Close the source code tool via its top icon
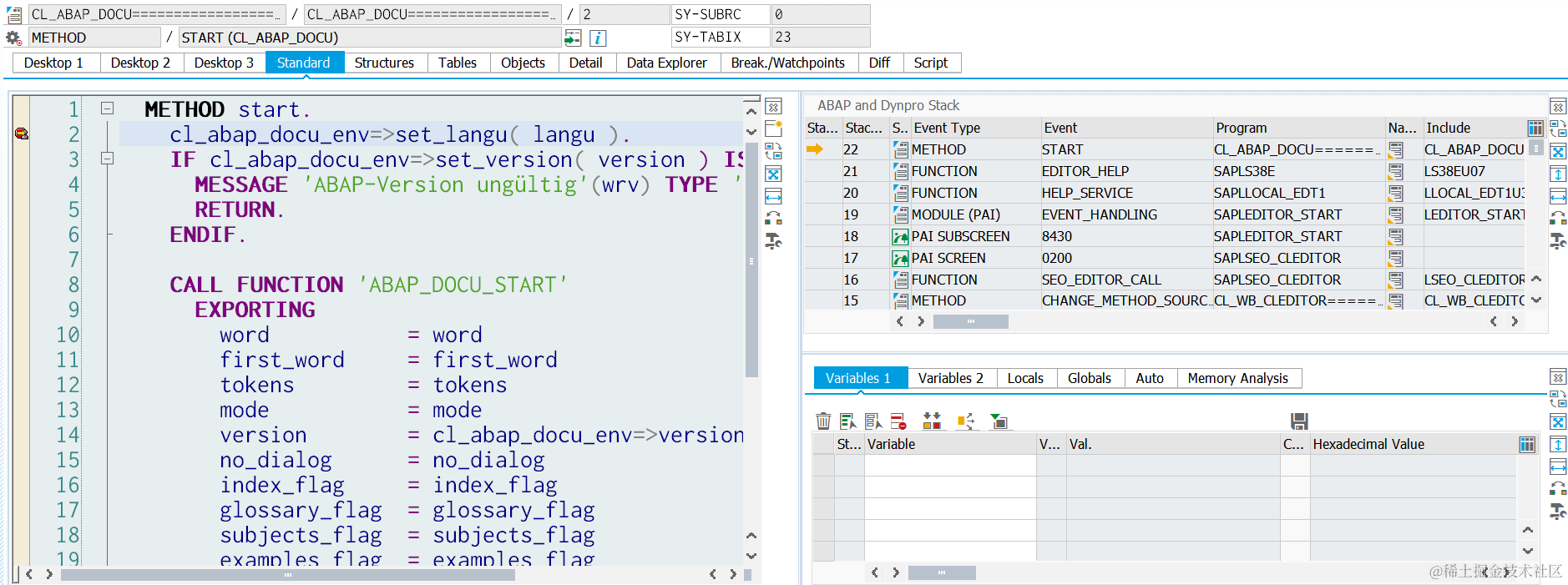Viewport: 1568px width, 585px height. point(773,107)
